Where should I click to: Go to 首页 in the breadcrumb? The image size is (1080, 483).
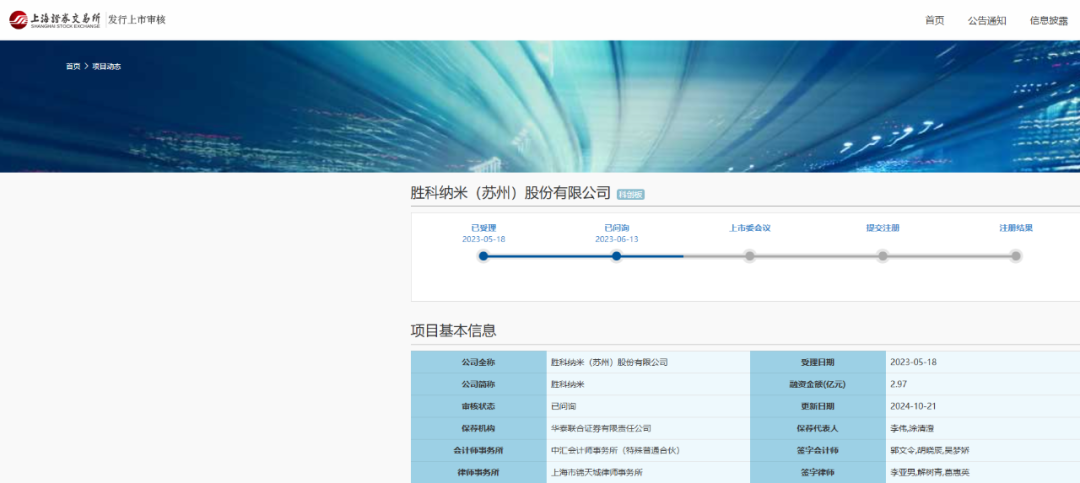(73, 66)
